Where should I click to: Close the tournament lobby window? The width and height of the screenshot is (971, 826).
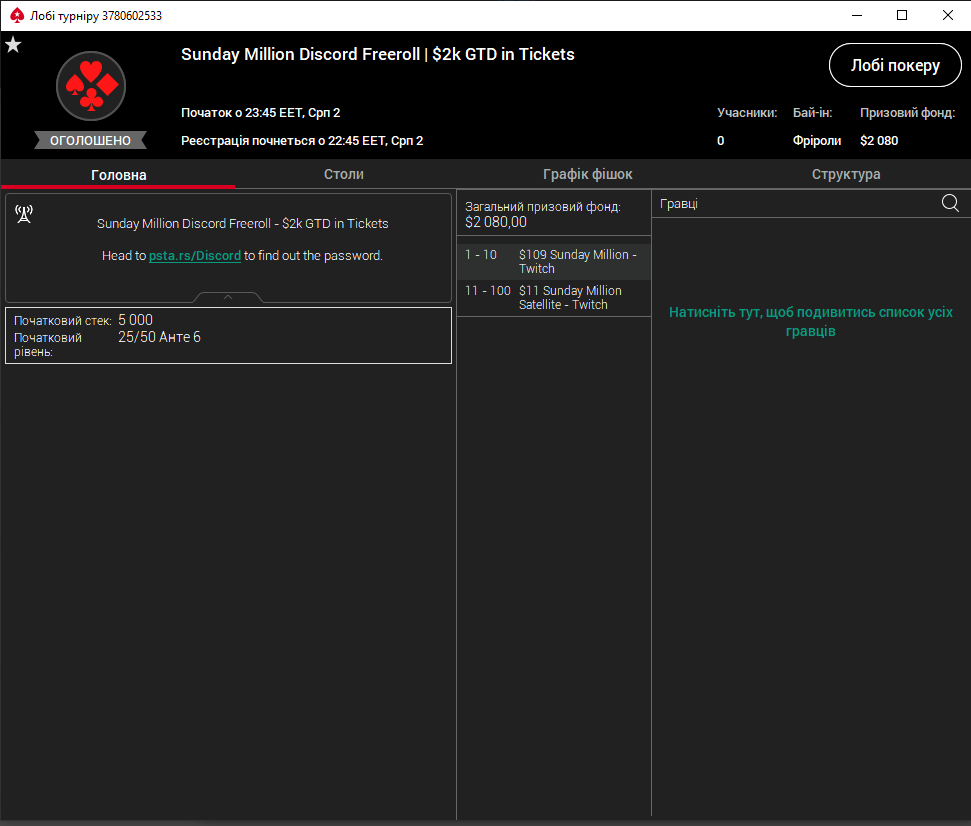click(x=947, y=15)
